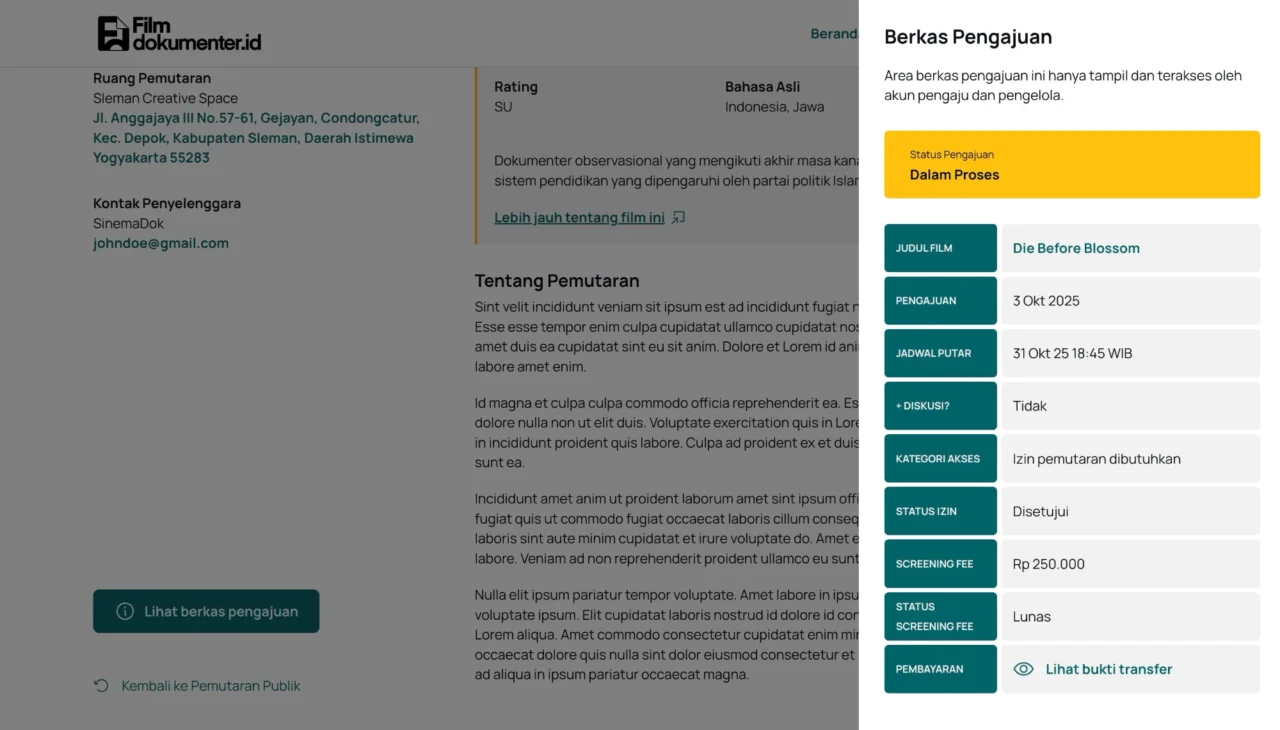Click the Screening Fee value Rp 250.000
Screen dimensions: 1280x730
tap(1048, 564)
